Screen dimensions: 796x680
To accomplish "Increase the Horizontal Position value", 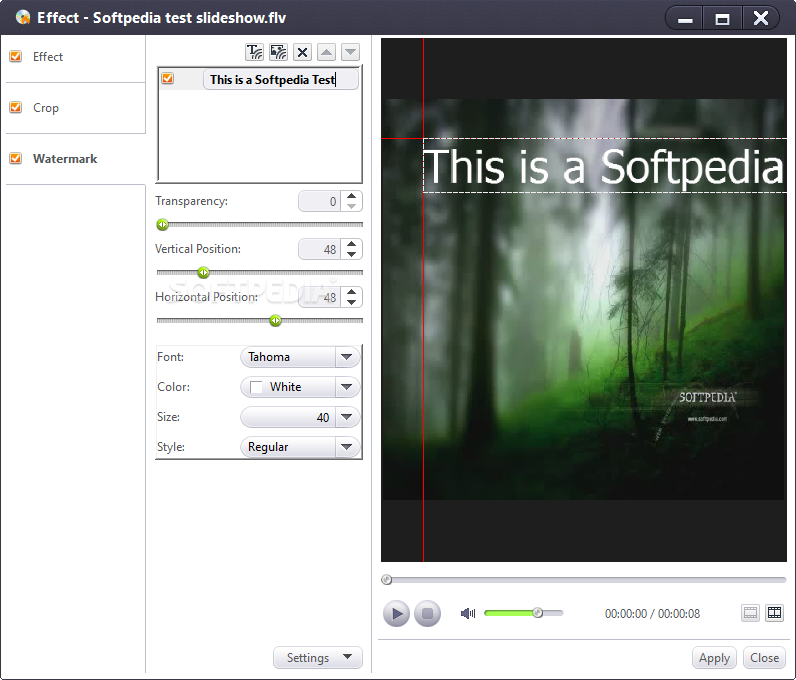I will coord(351,292).
